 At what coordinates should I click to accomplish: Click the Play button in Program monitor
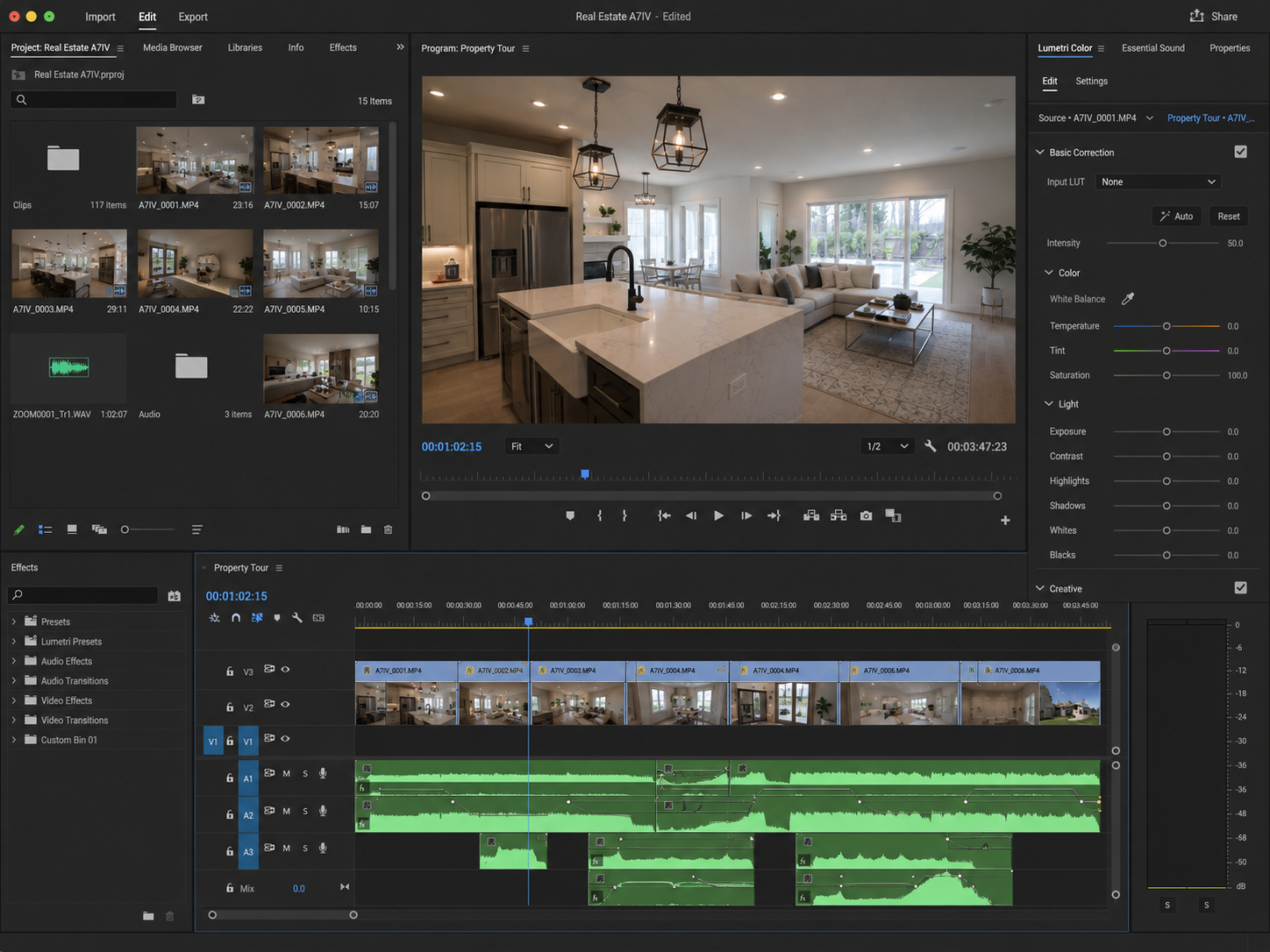[718, 515]
